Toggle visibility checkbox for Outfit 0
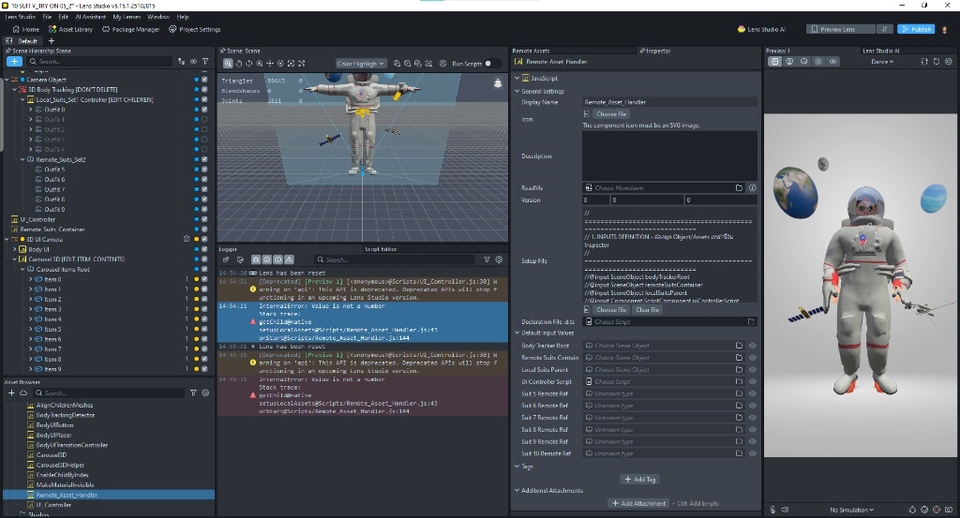 pos(205,110)
